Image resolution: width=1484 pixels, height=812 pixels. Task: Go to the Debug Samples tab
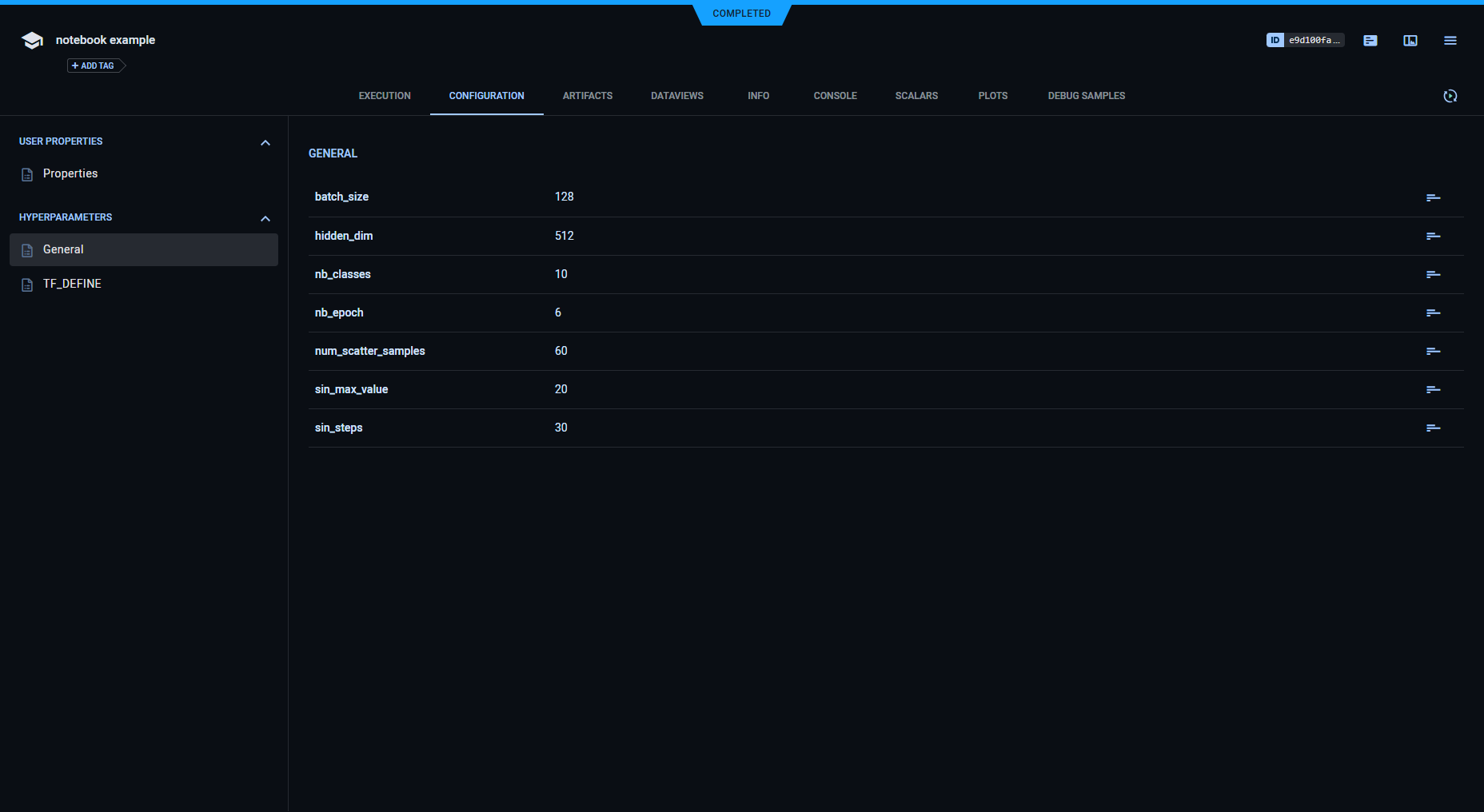pos(1086,96)
